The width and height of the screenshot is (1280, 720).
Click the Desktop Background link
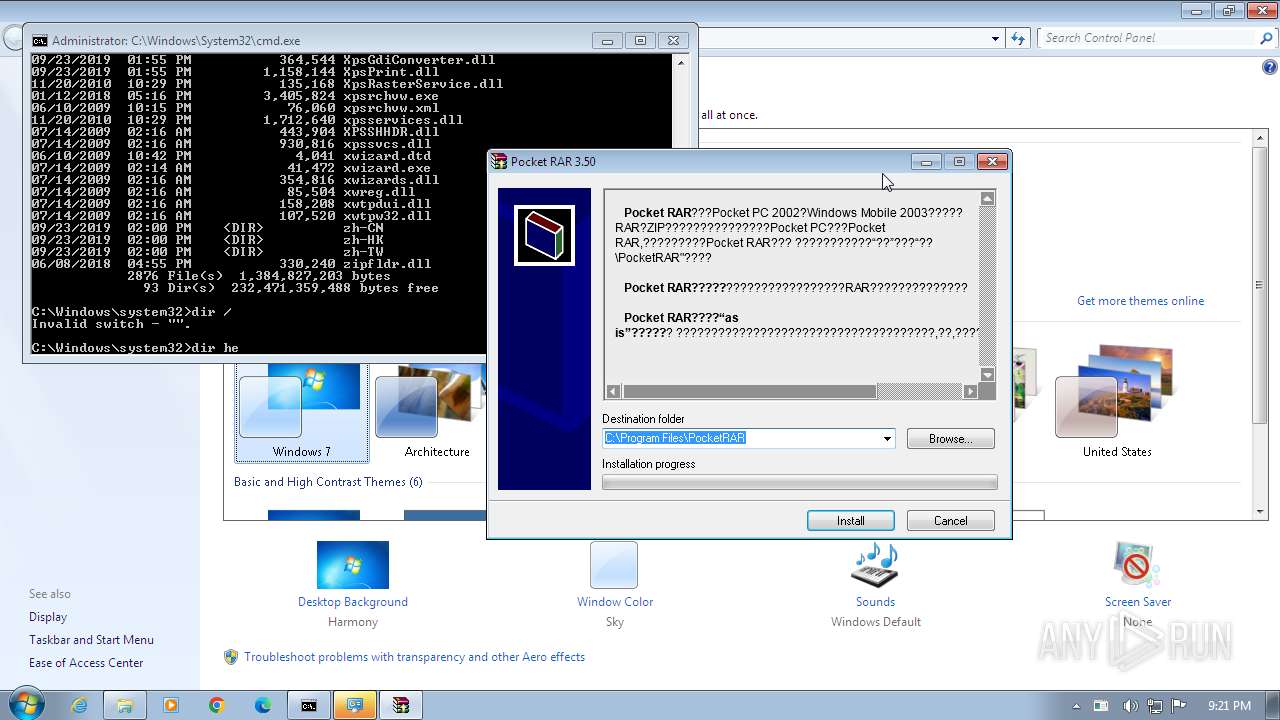pyautogui.click(x=352, y=602)
